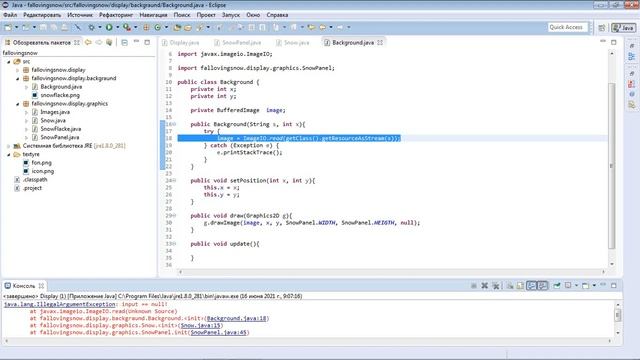Run the program with green Run button
Screen dimensions: 640x360
(109, 27)
